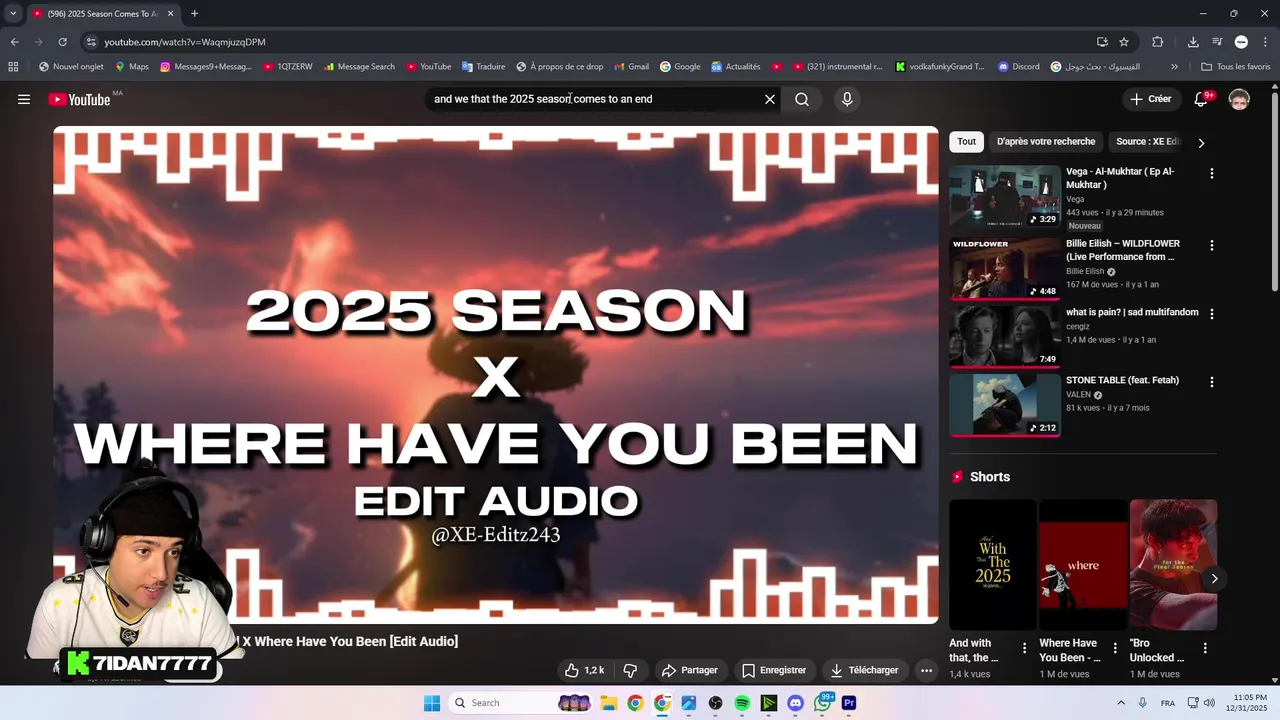This screenshot has height=720, width=1280.
Task: Open options for the Bro Unlocked Short
Action: 1204,648
